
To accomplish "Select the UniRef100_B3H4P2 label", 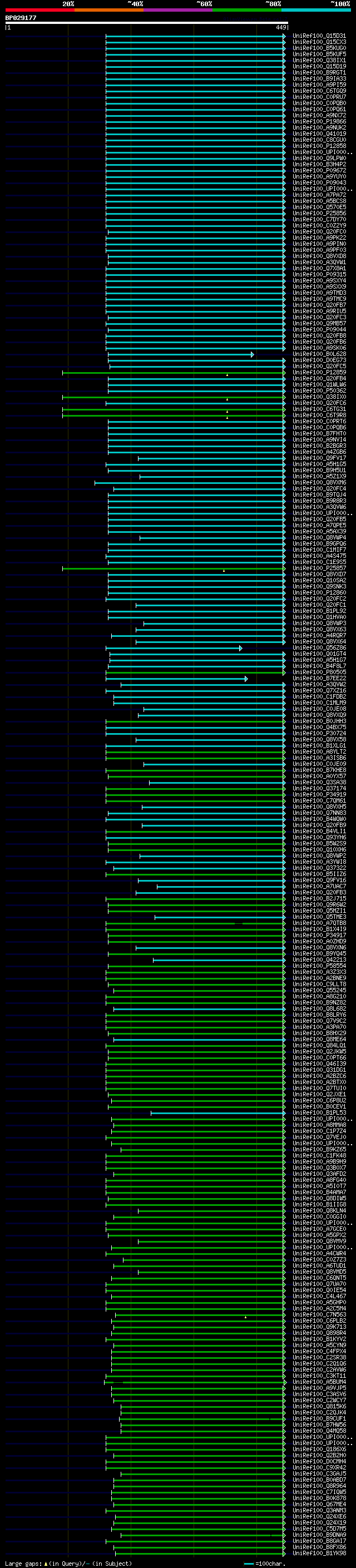I will point(319,164).
